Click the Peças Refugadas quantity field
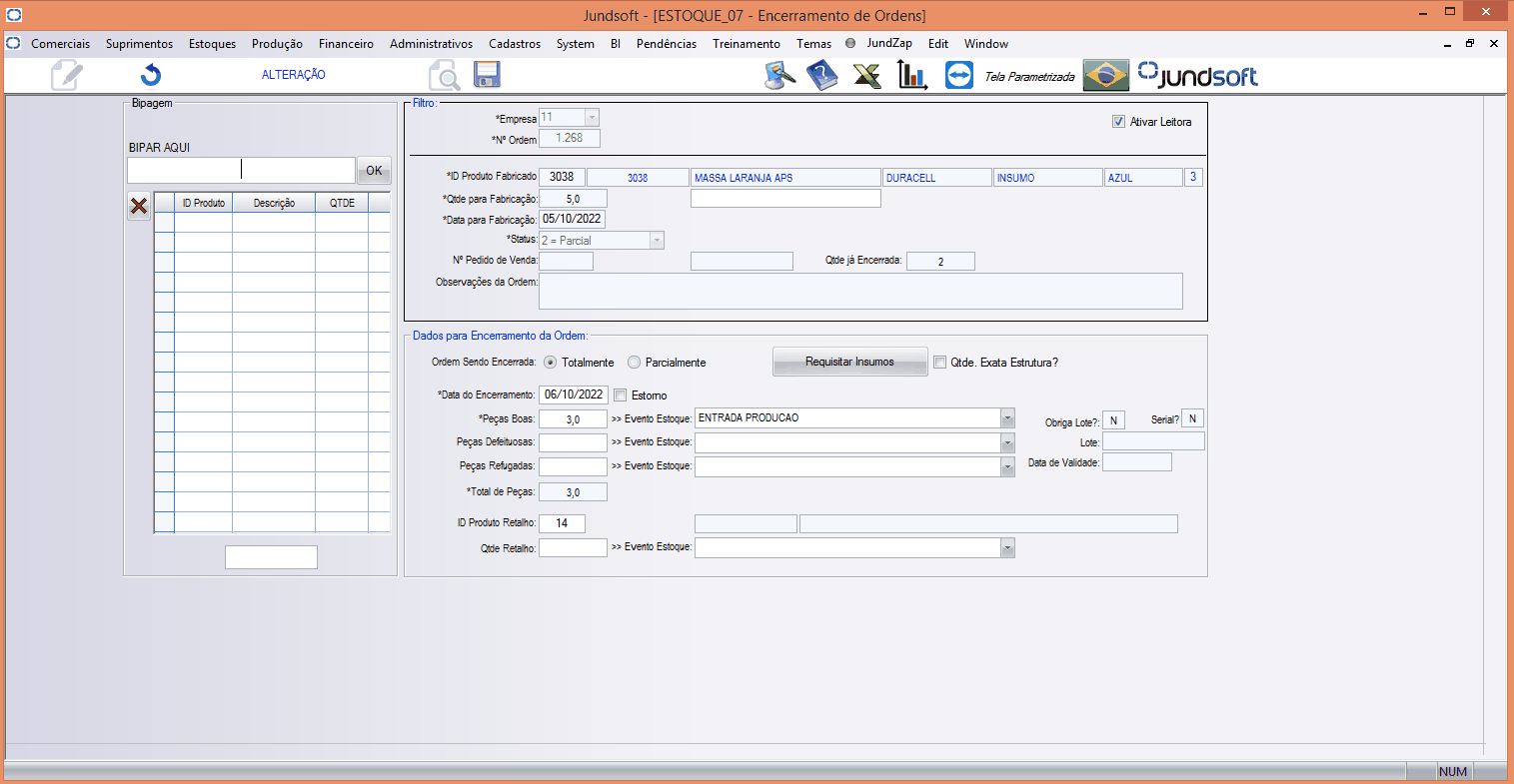The height and width of the screenshot is (784, 1514). [573, 466]
